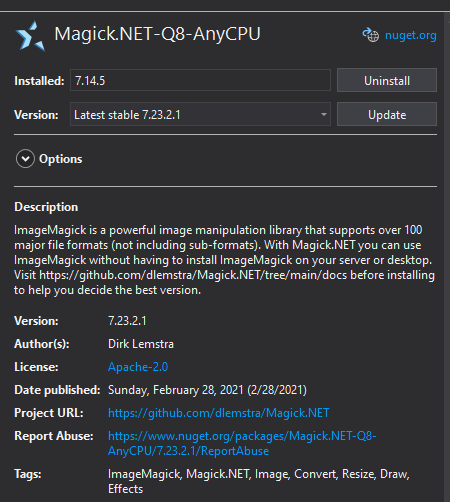The width and height of the screenshot is (450, 502).
Task: Click the ImageMagick description paragraph
Action: point(224,260)
